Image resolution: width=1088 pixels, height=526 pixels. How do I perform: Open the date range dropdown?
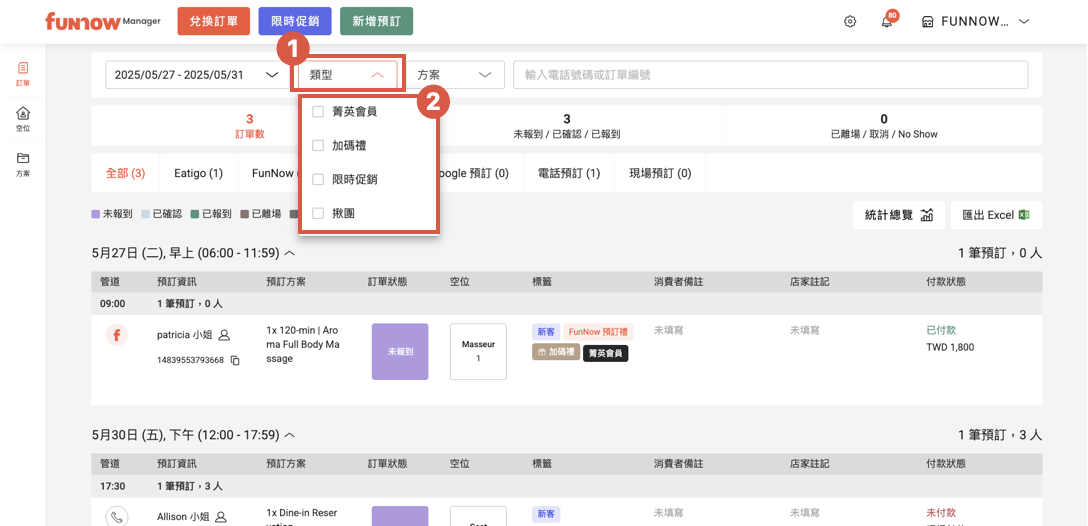196,75
